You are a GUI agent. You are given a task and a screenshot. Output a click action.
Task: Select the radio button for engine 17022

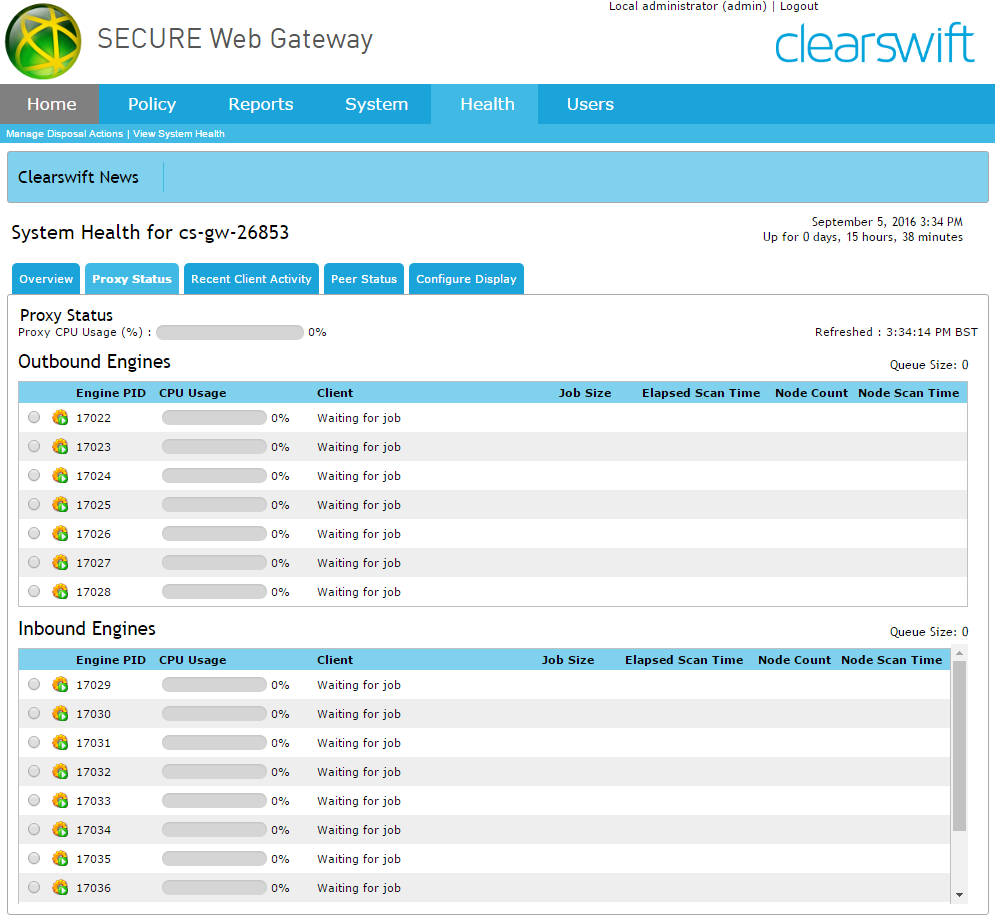click(x=34, y=417)
